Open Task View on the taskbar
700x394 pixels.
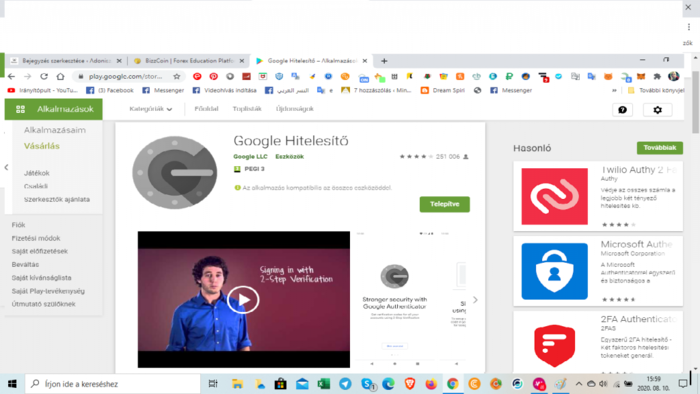[213, 384]
